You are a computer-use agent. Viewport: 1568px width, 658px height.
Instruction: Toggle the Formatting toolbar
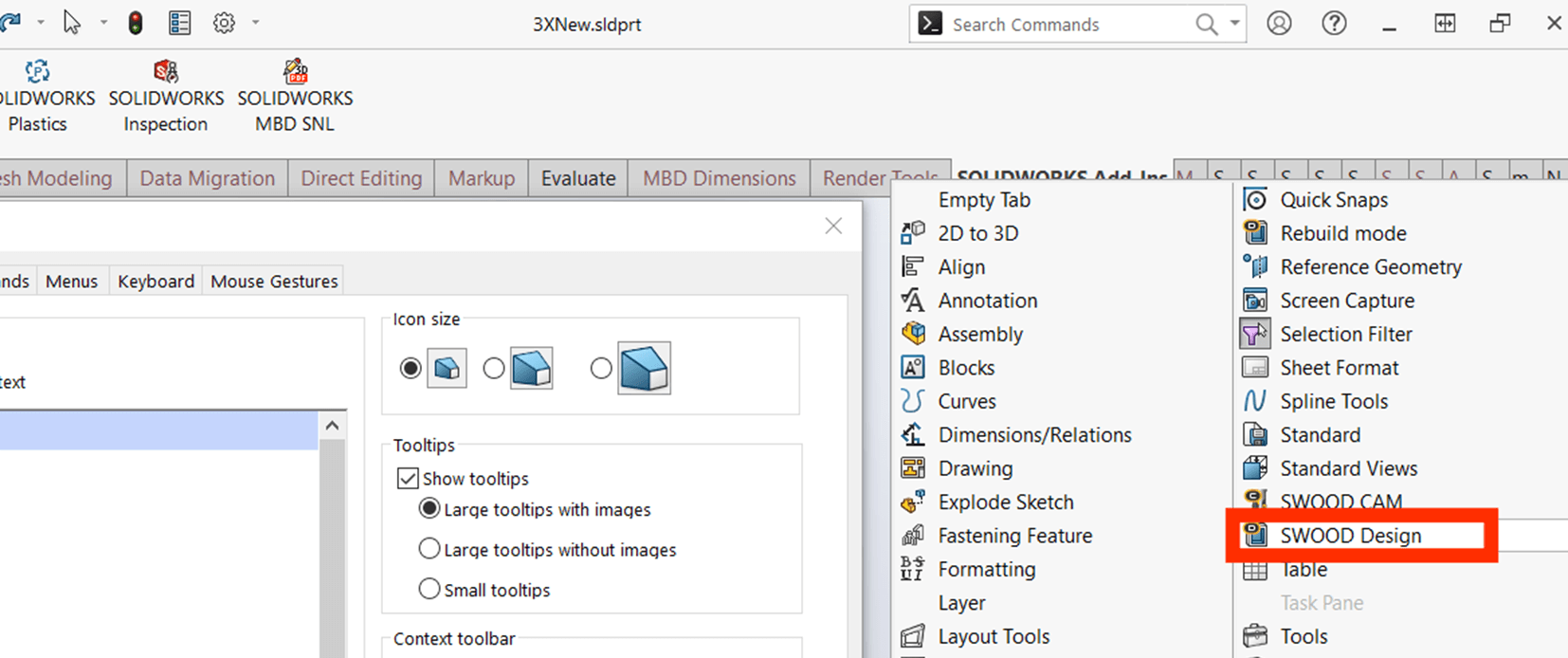point(986,569)
